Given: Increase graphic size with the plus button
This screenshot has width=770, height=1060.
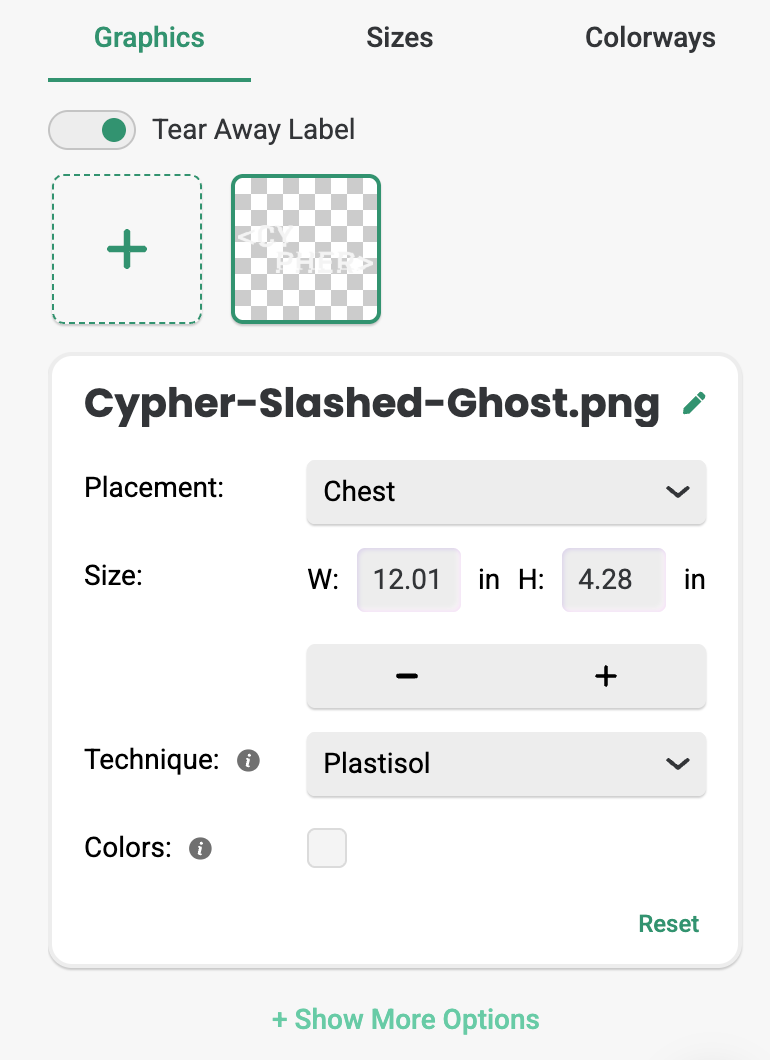Looking at the screenshot, I should coord(606,677).
